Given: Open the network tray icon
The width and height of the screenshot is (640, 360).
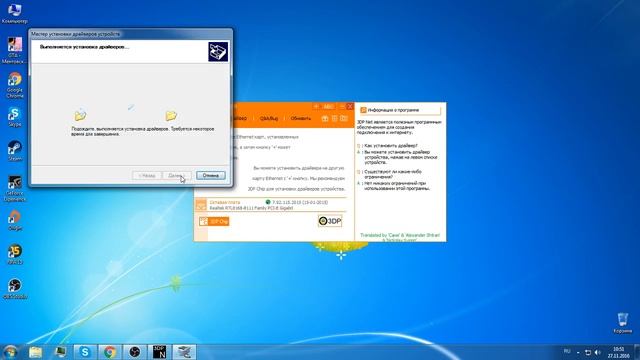Looking at the screenshot, I should pyautogui.click(x=588, y=352).
